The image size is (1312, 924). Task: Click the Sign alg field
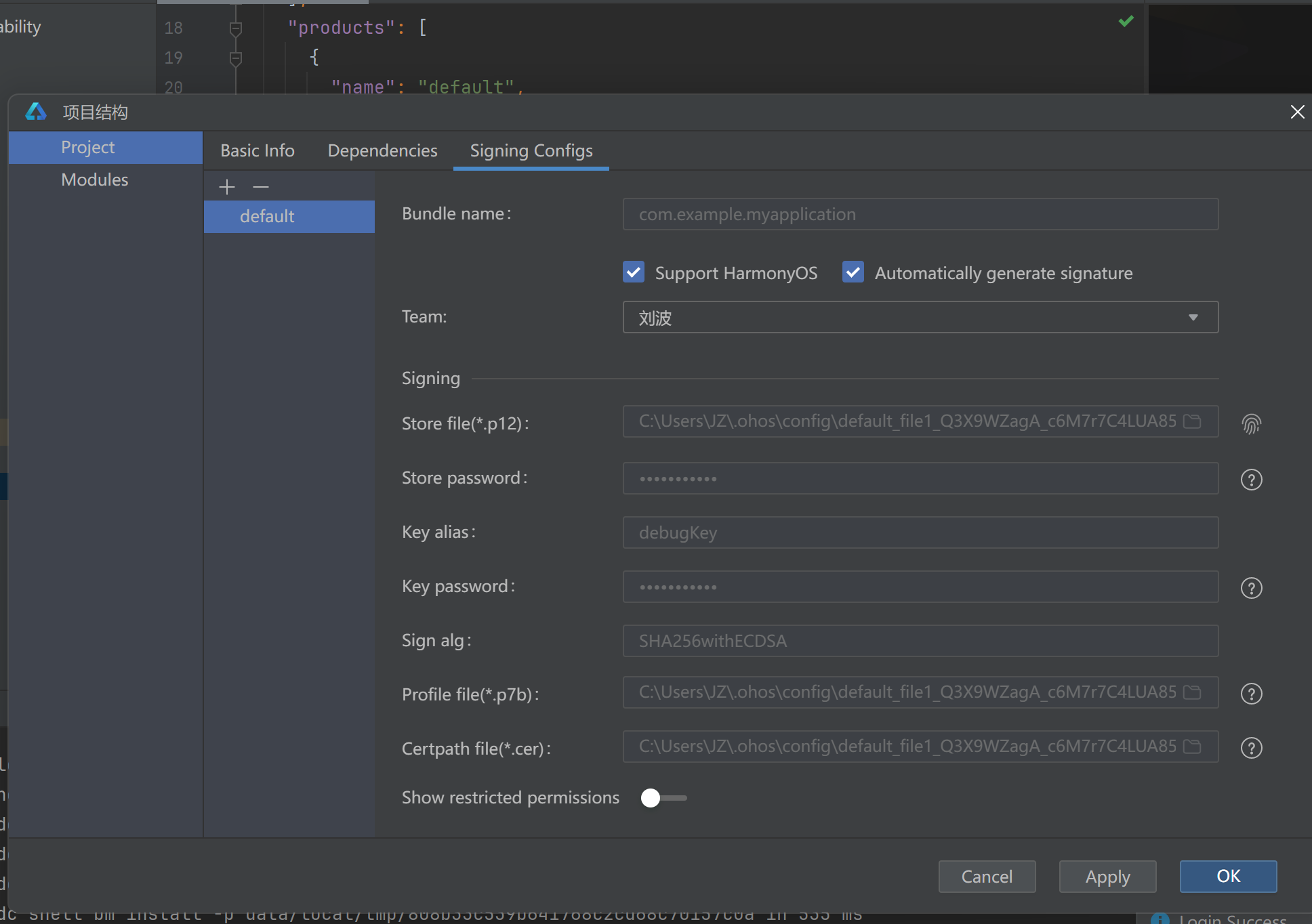[x=920, y=641]
